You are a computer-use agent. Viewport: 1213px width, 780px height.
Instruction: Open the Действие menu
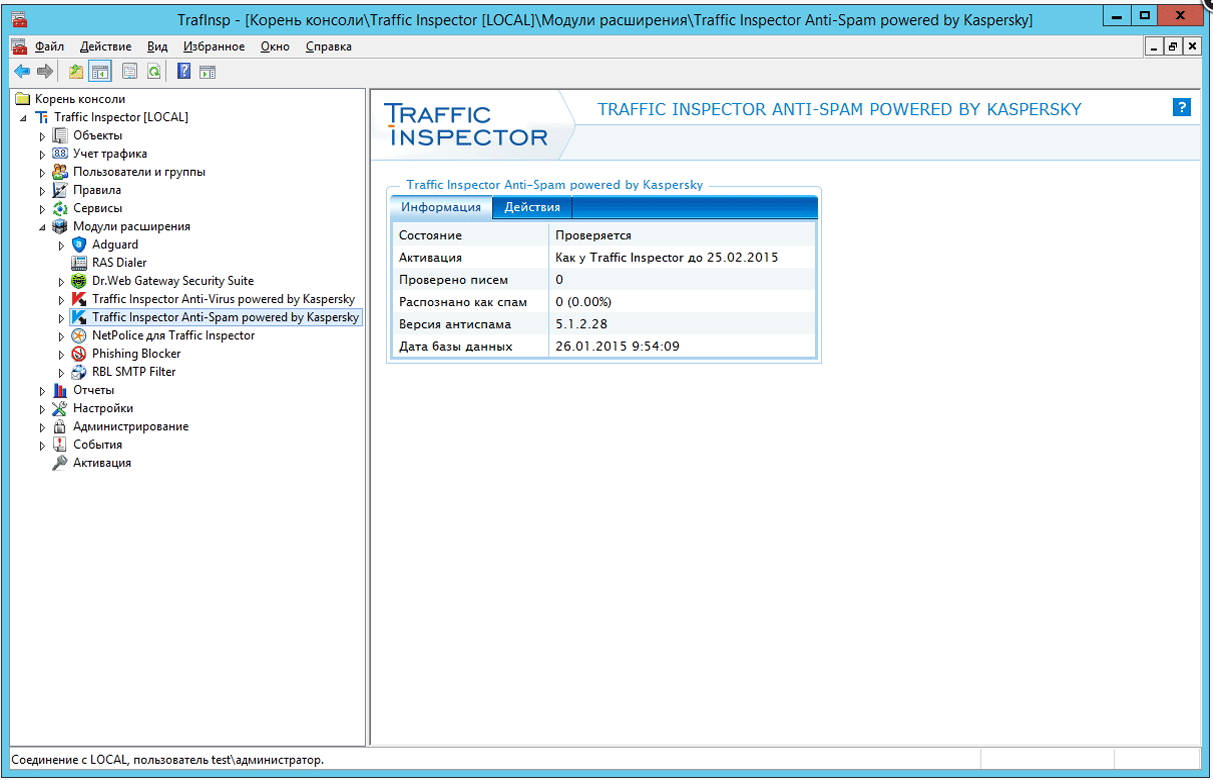[105, 46]
